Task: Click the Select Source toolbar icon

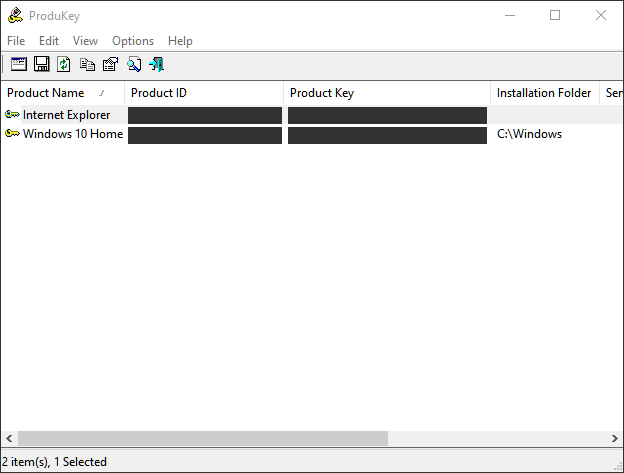Action: (19, 64)
